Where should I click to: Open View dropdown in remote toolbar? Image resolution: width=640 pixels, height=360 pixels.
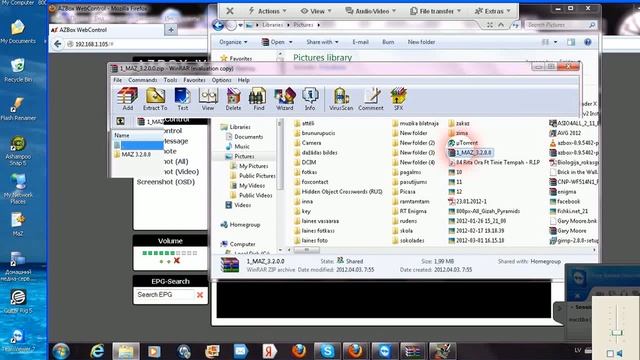[x=316, y=11]
